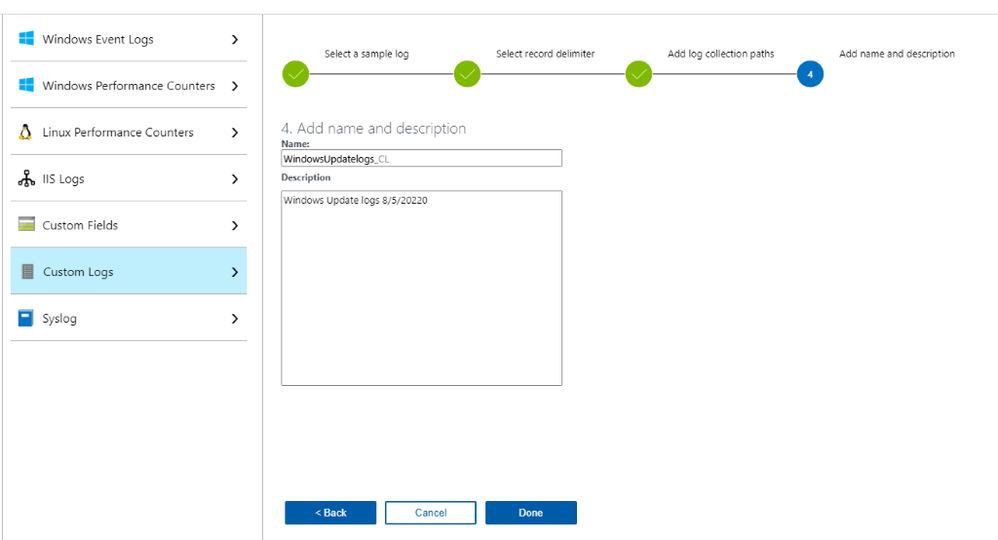Open IIS Logs menu item

point(129,178)
